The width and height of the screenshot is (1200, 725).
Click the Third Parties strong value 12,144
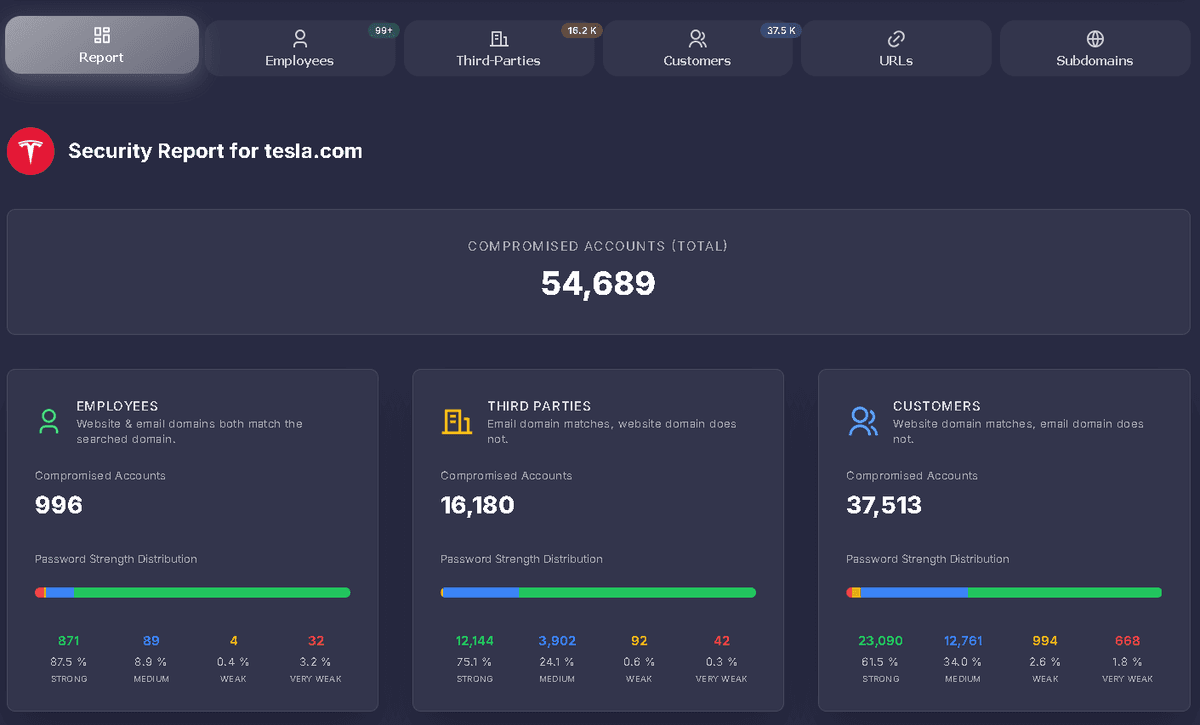(475, 641)
